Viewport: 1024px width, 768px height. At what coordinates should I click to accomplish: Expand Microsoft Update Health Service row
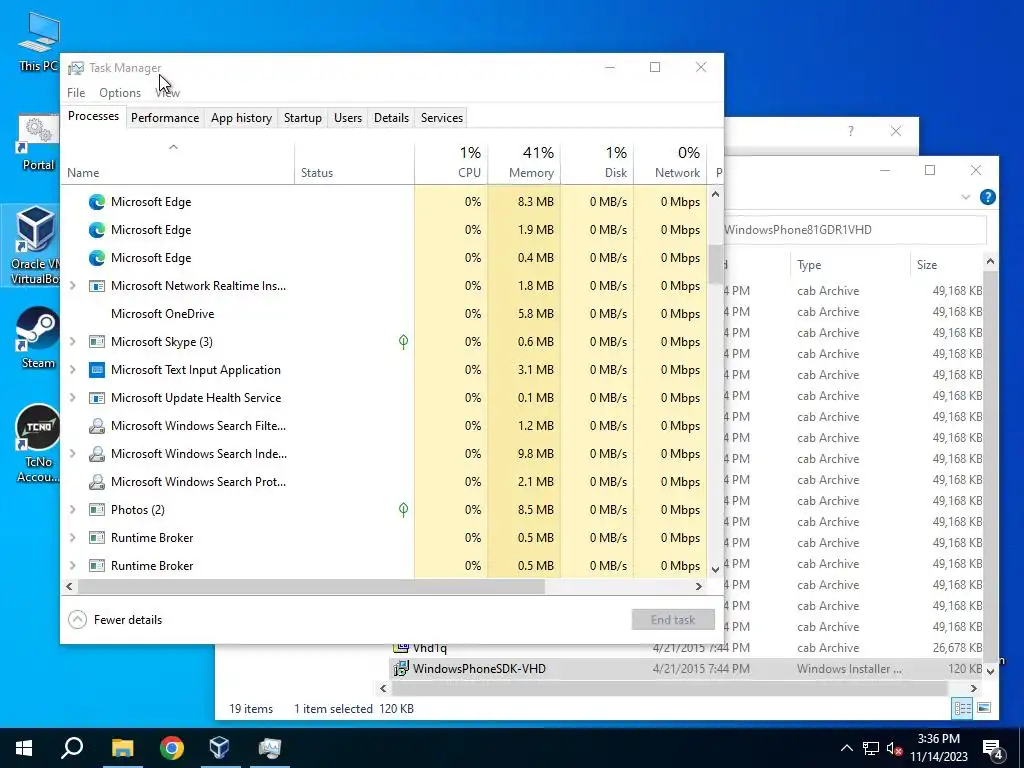pos(72,398)
